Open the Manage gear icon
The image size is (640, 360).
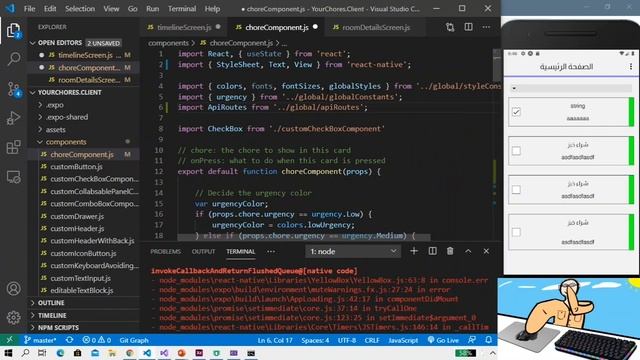pyautogui.click(x=13, y=317)
